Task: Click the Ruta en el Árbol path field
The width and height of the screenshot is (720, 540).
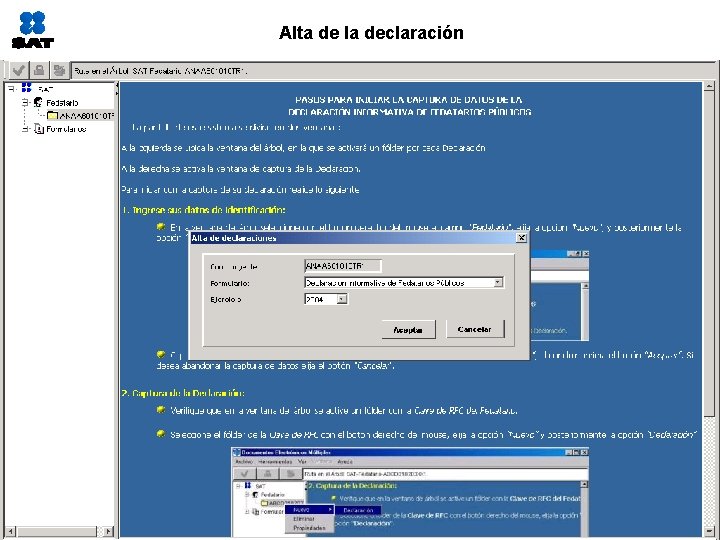Action: (393, 71)
